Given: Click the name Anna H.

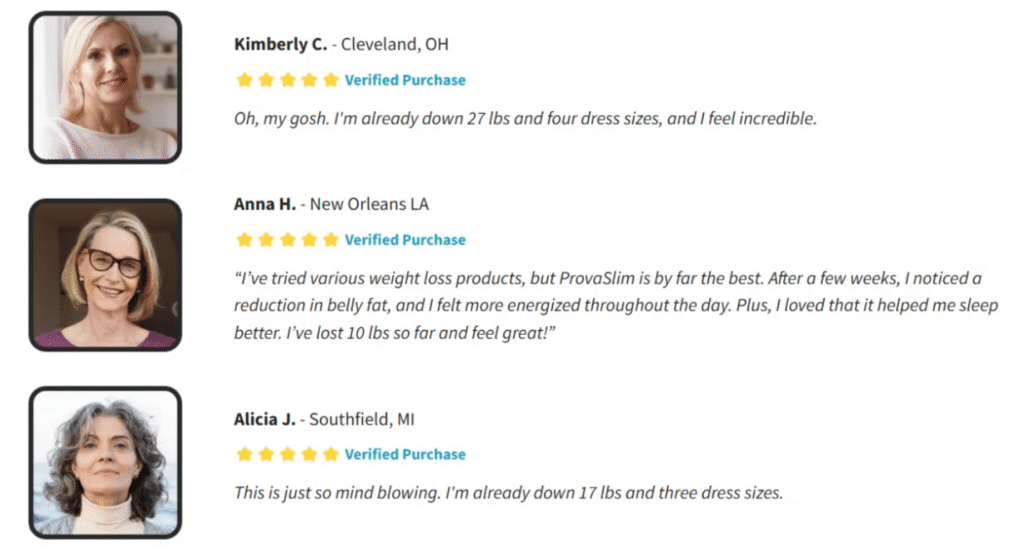Looking at the screenshot, I should point(264,204).
